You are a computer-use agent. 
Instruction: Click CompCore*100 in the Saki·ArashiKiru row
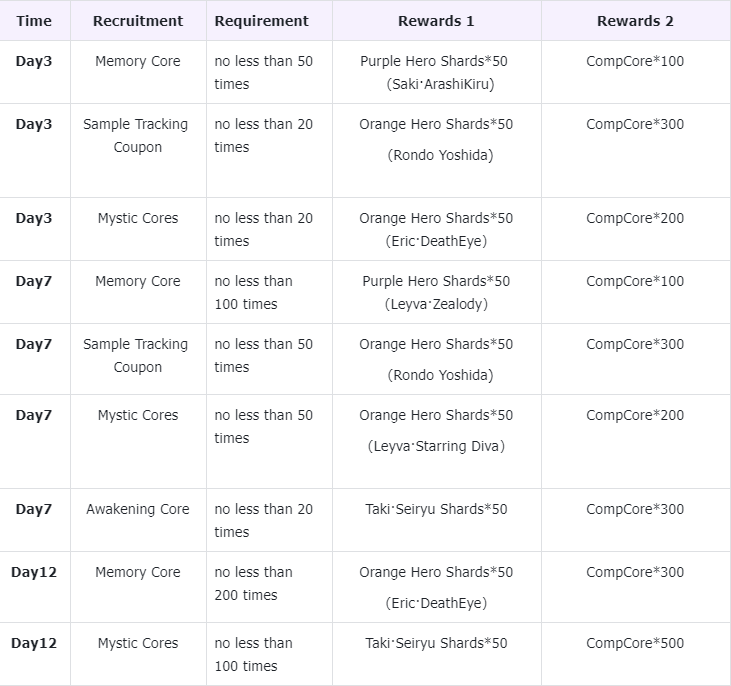[x=635, y=61]
